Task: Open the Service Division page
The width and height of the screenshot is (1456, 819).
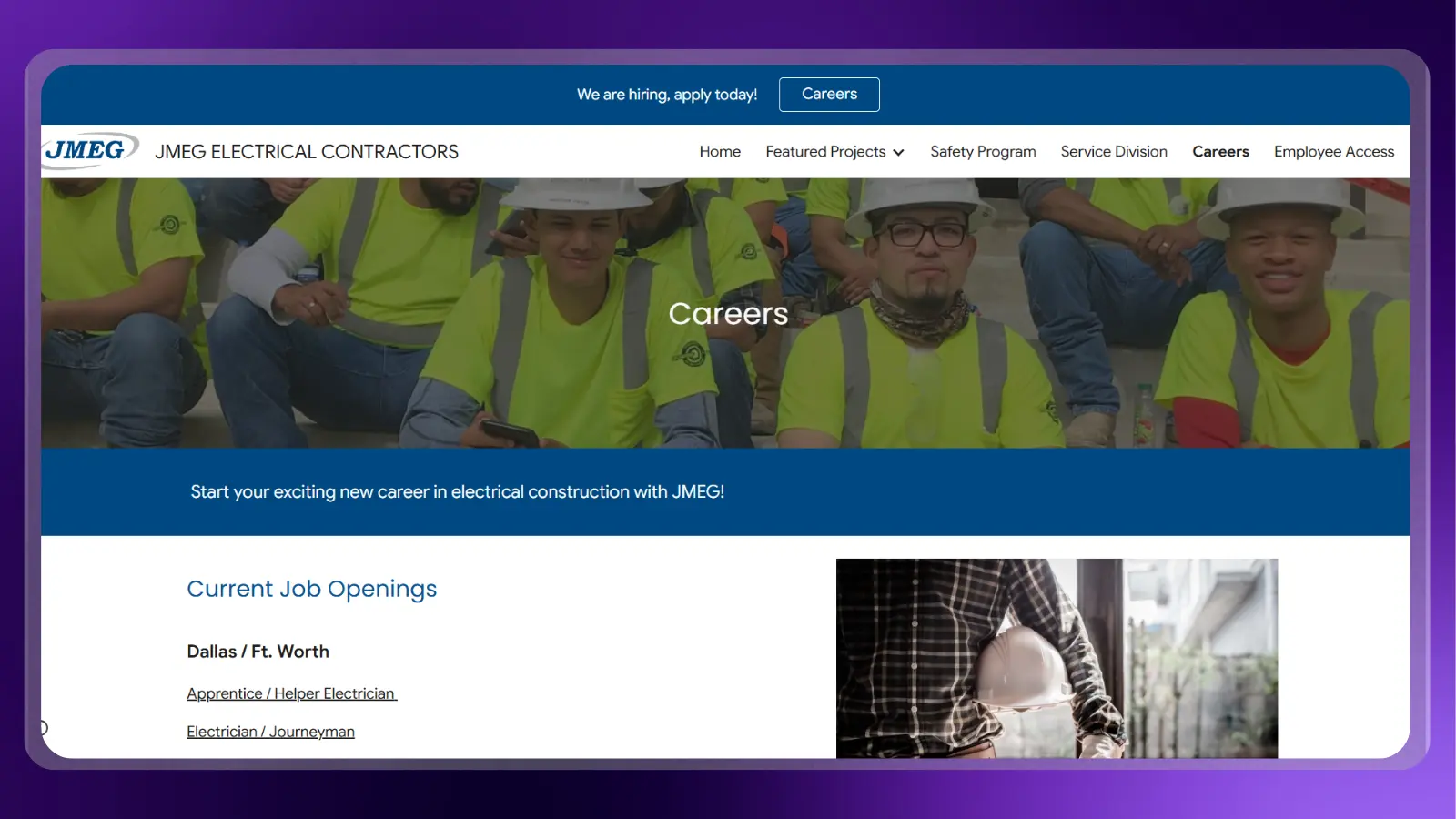Action: click(x=1114, y=152)
